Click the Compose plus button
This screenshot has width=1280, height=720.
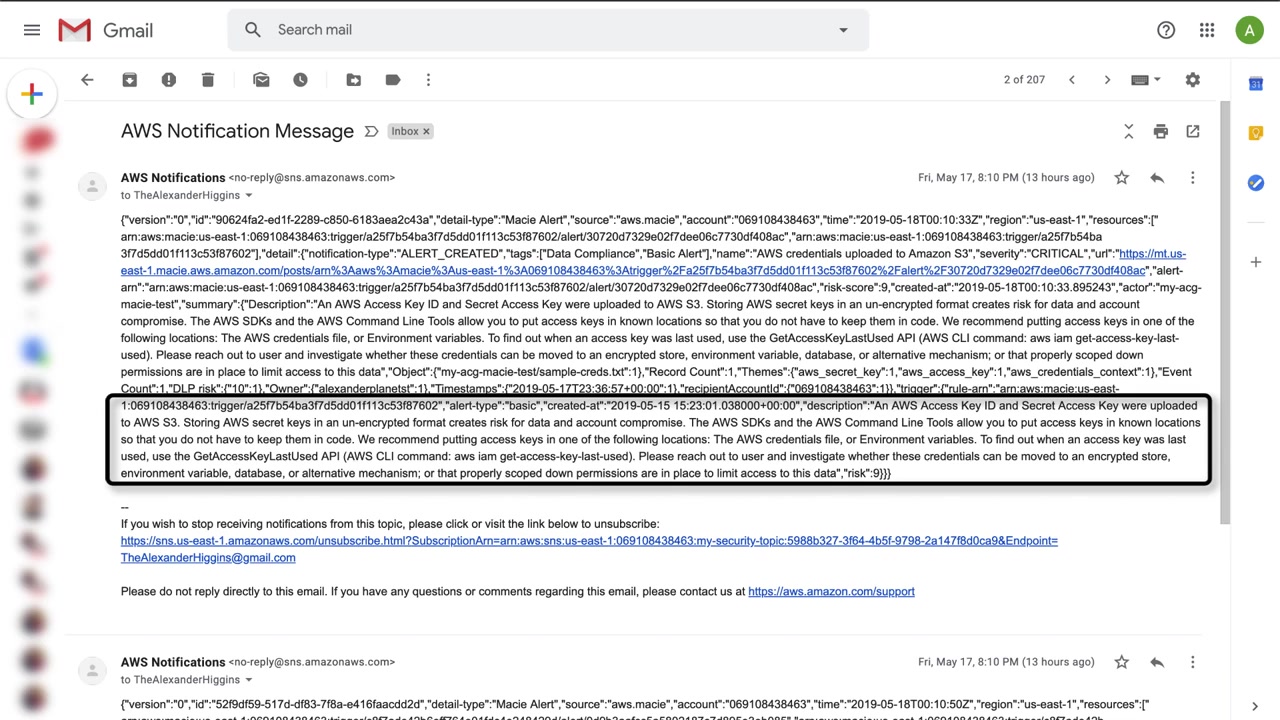[32, 95]
